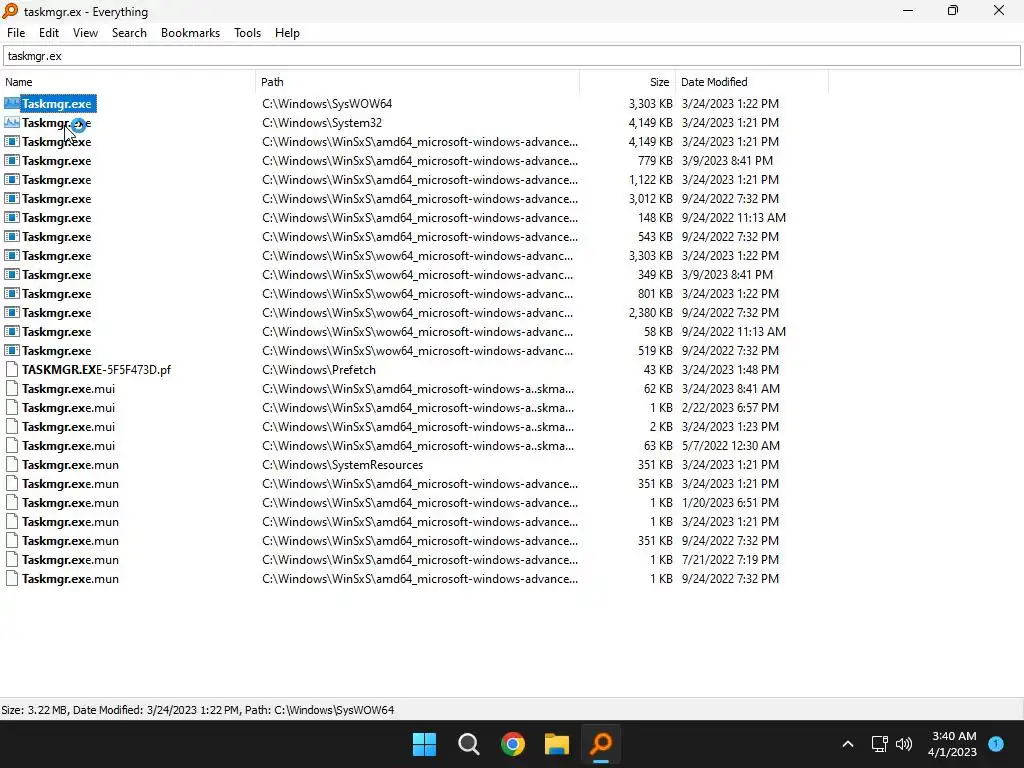Click the icon of the 2,380 KB Taskmgr.exe

point(12,312)
